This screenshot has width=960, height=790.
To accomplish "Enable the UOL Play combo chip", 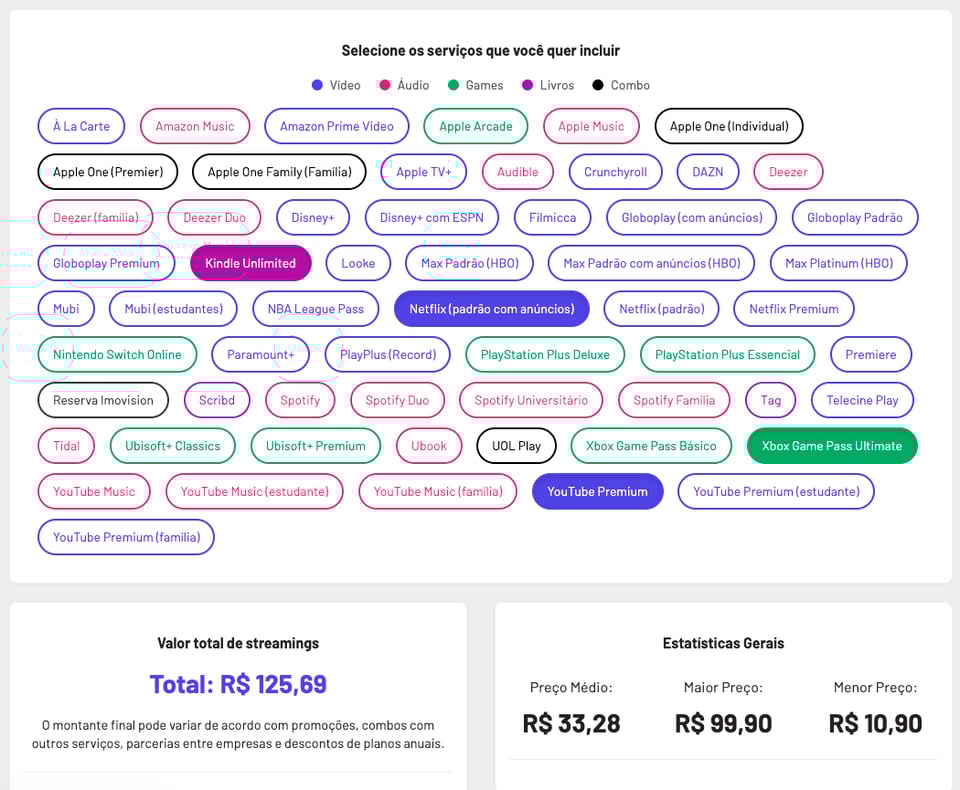I will [516, 446].
